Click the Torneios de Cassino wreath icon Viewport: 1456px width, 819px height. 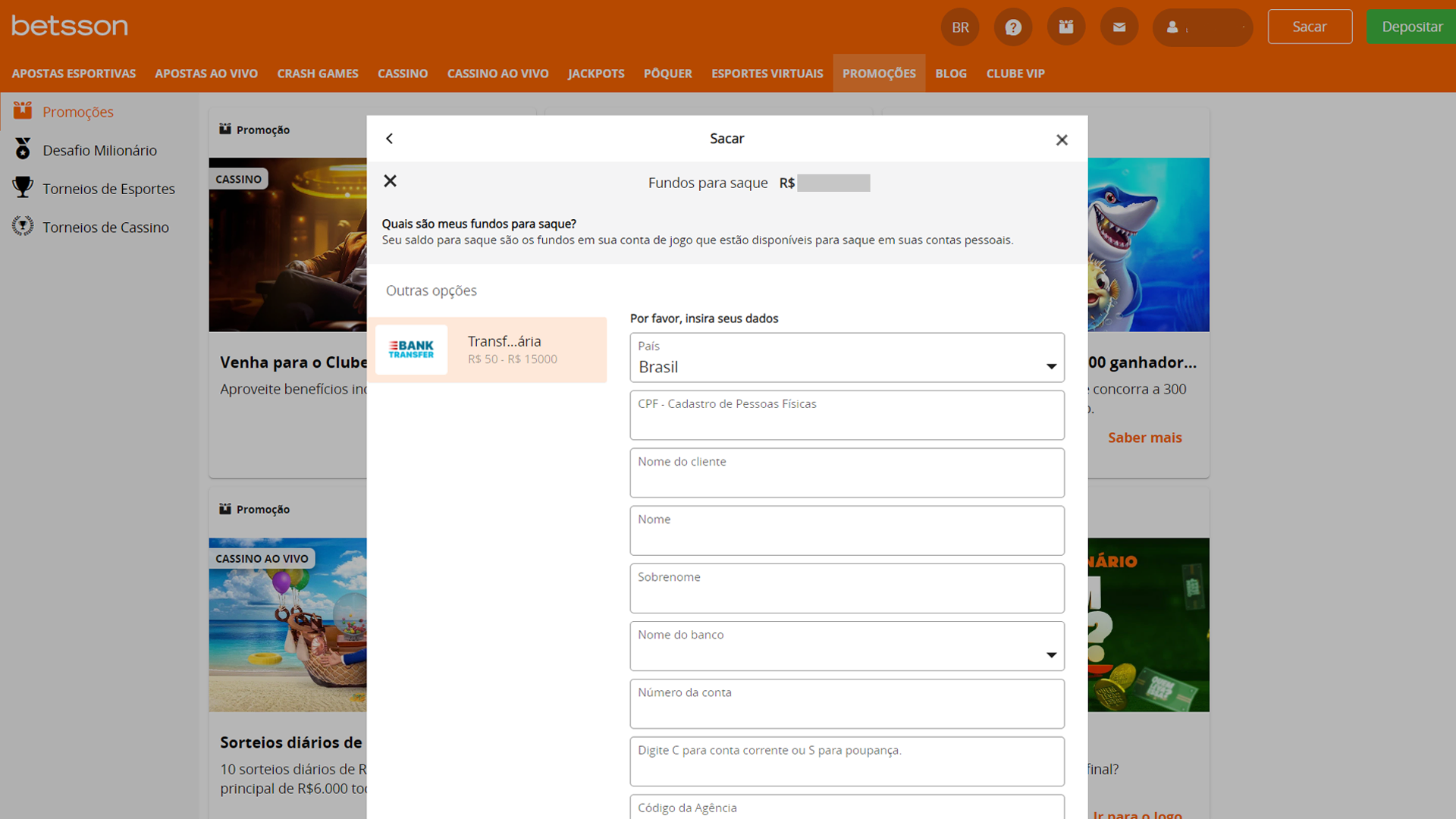click(x=23, y=226)
